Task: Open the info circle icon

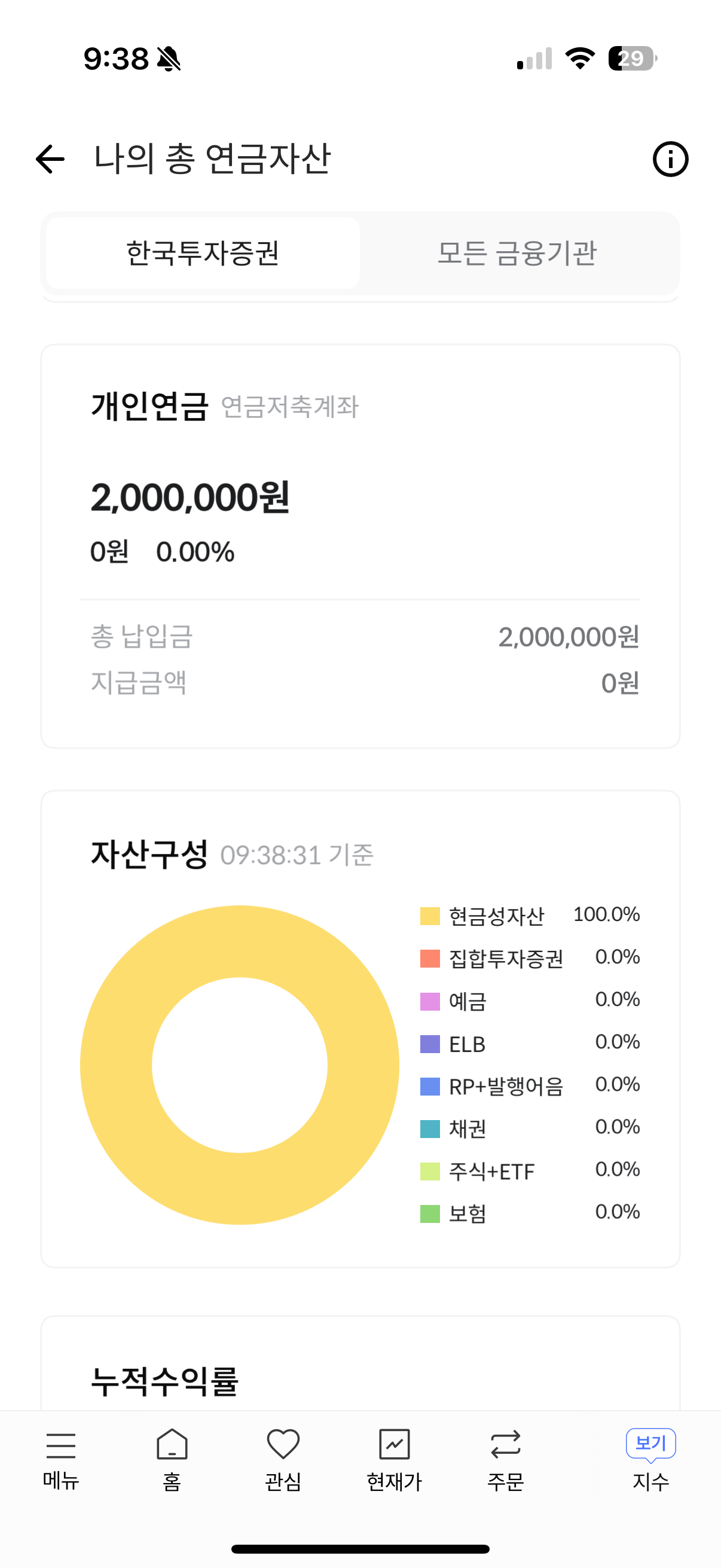Action: (670, 160)
